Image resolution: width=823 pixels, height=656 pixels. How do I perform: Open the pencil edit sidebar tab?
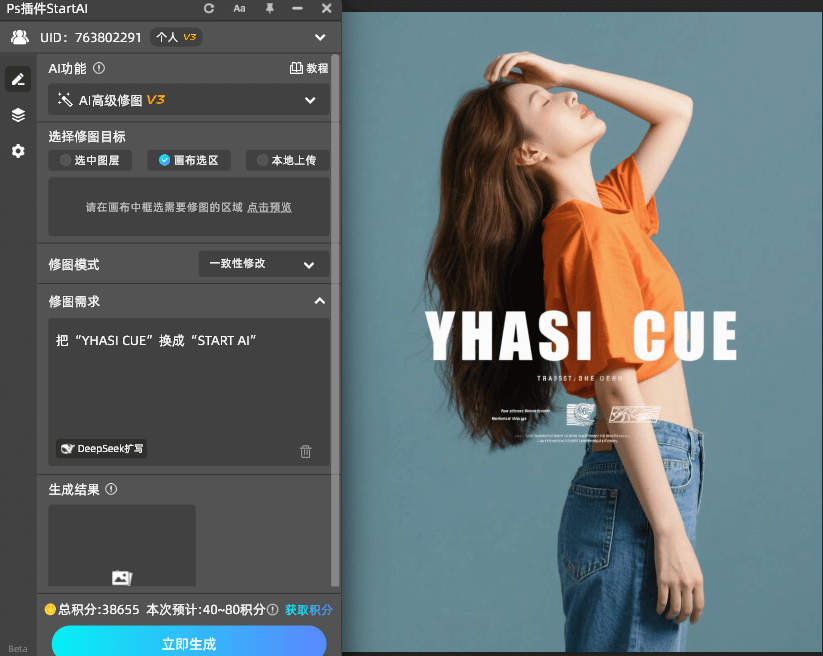pos(18,79)
